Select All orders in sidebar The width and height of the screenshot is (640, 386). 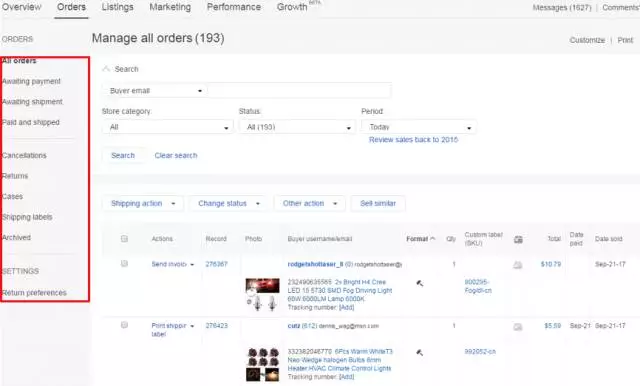click(19, 61)
